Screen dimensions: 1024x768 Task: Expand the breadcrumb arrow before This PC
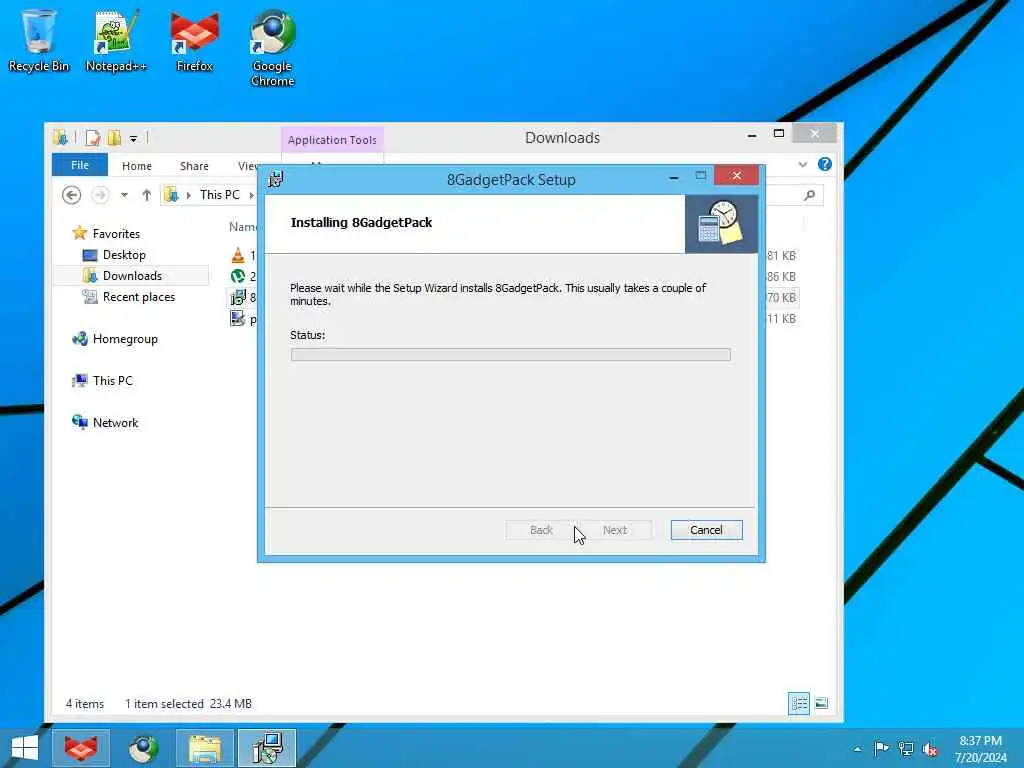(x=188, y=195)
